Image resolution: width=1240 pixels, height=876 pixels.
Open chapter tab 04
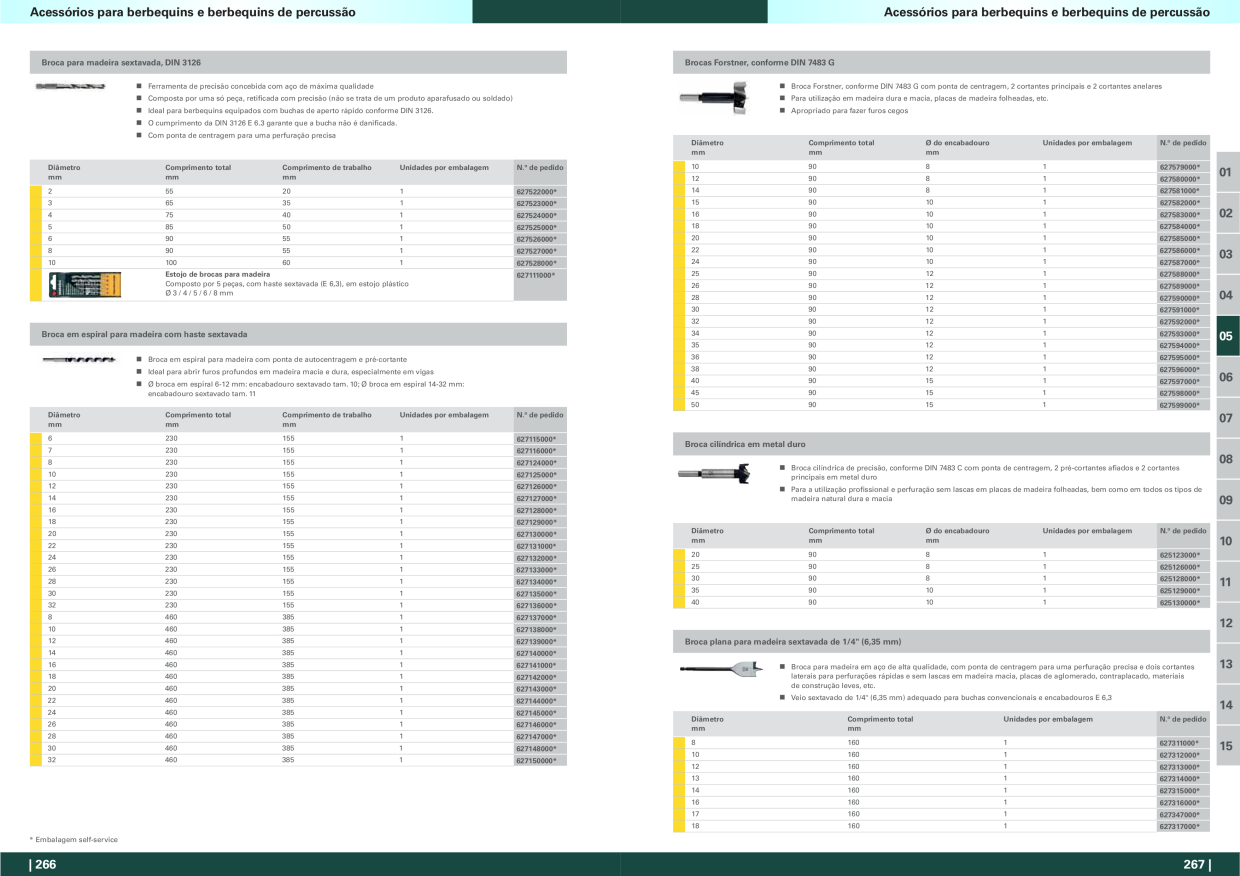[1226, 296]
